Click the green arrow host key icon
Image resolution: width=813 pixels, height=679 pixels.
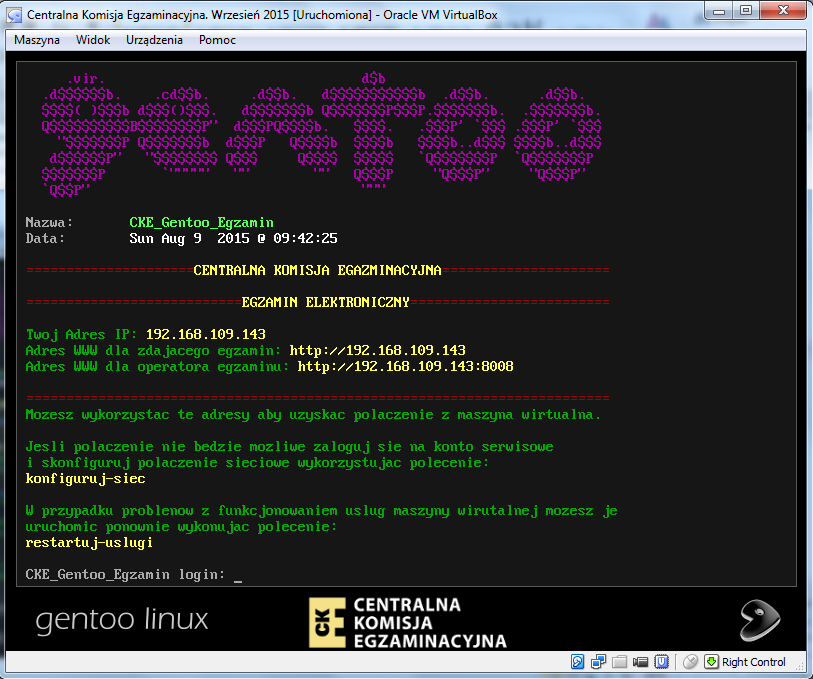point(711,662)
